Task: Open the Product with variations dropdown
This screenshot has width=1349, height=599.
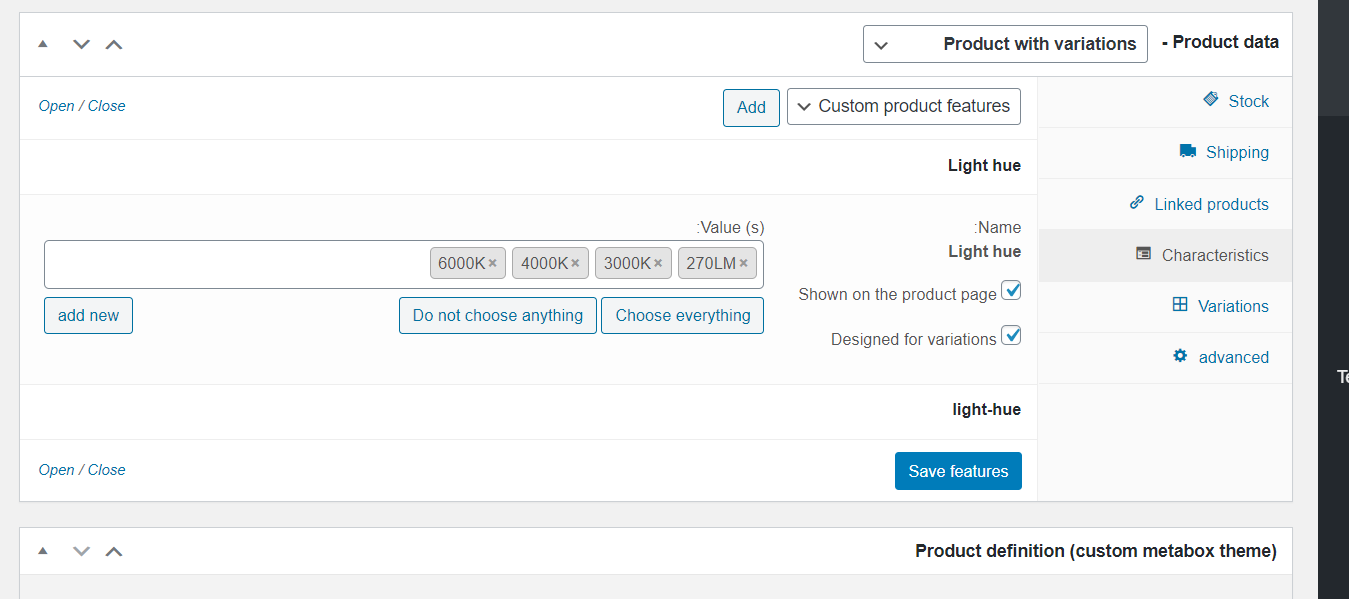Action: click(1004, 44)
